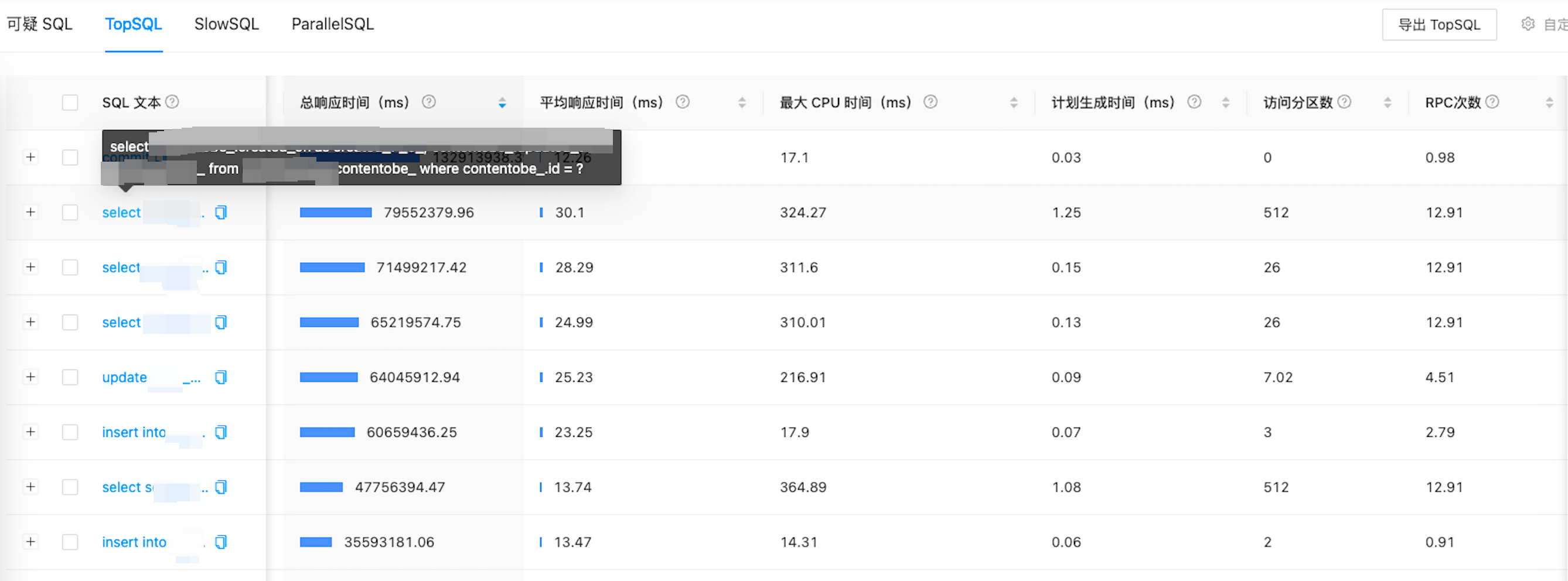Expand the insert row with 60659436.25
The image size is (1568, 581).
(x=30, y=431)
